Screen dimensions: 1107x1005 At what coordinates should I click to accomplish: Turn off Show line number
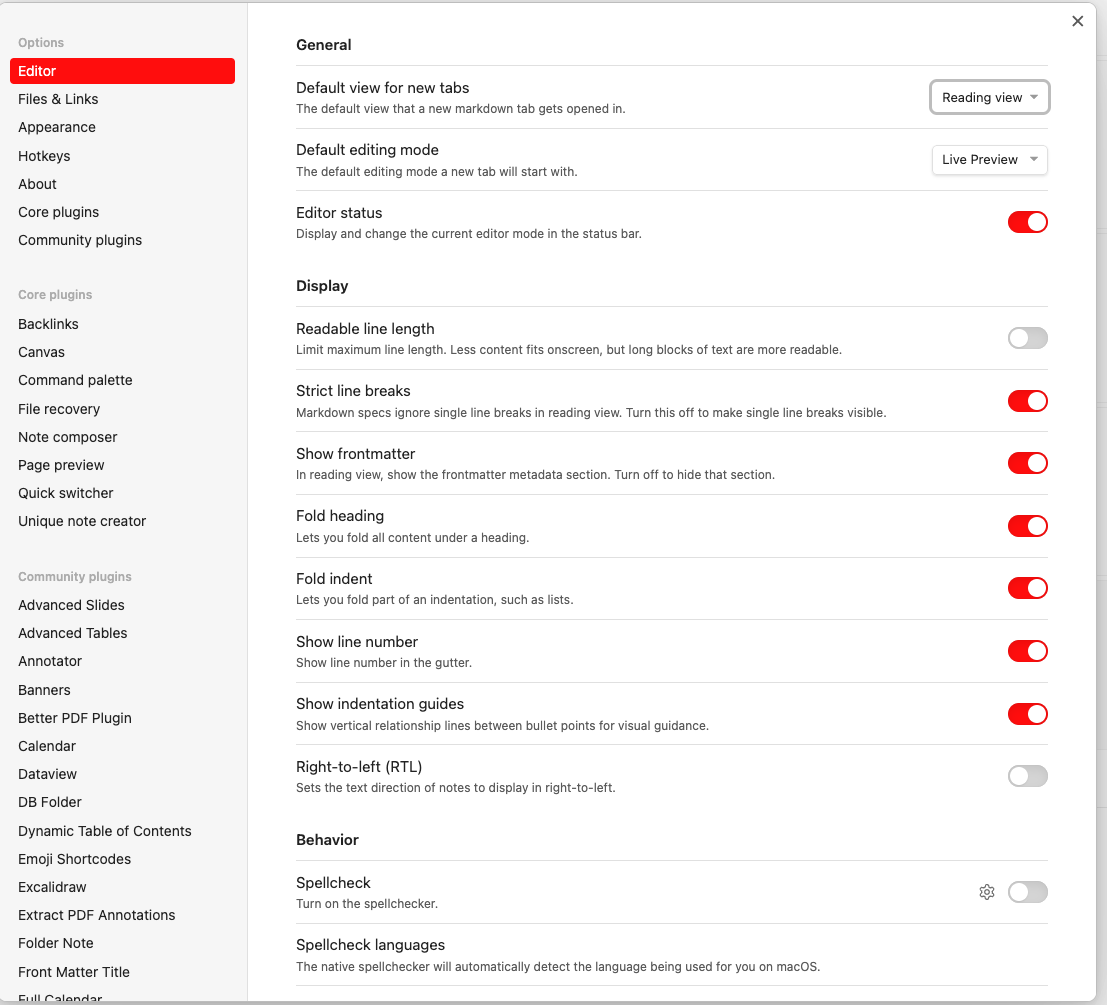pos(1028,651)
